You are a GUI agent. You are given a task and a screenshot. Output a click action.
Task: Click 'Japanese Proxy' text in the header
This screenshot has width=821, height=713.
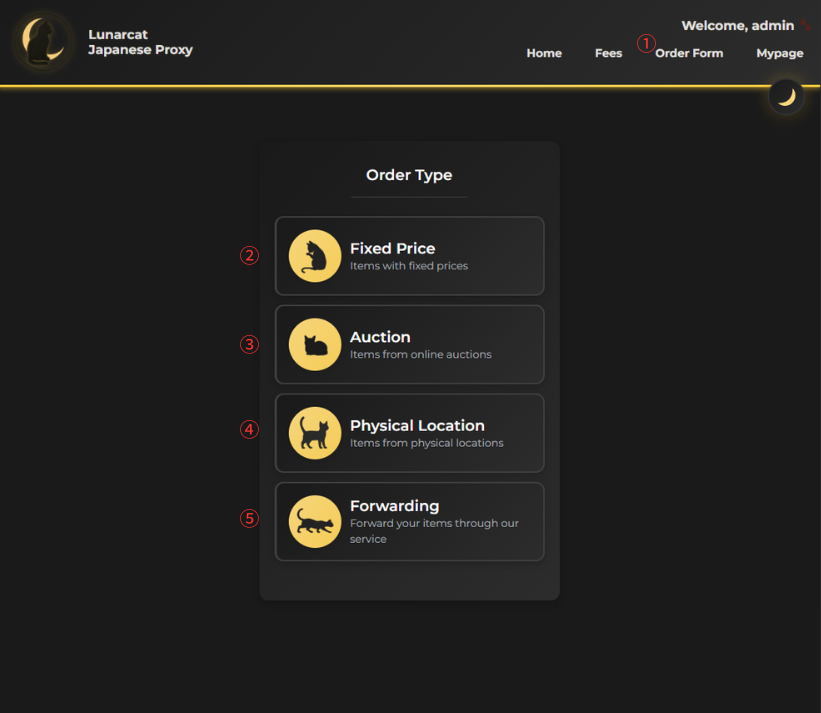(x=140, y=49)
